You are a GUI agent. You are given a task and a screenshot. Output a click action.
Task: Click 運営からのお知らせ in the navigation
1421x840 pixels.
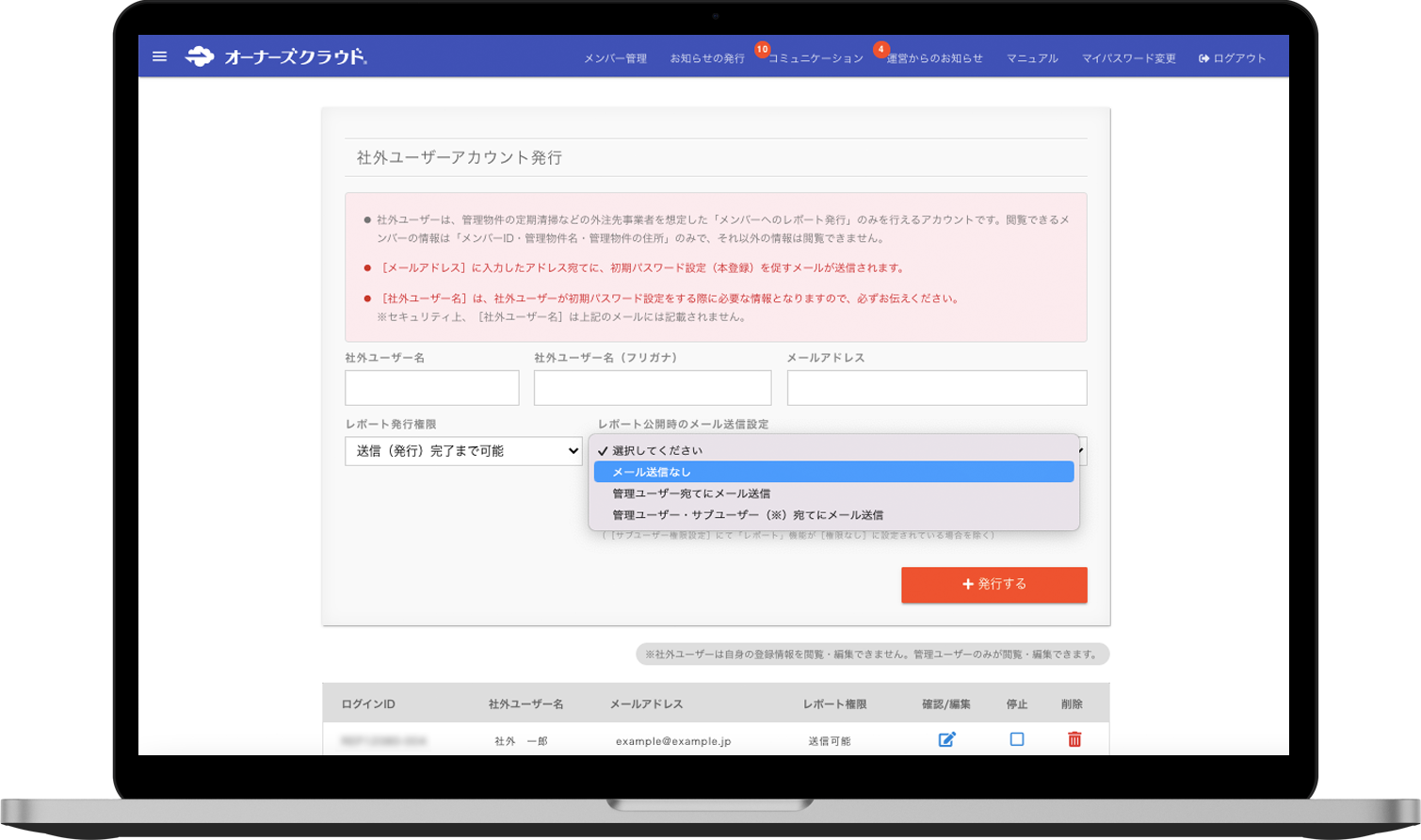tap(932, 57)
